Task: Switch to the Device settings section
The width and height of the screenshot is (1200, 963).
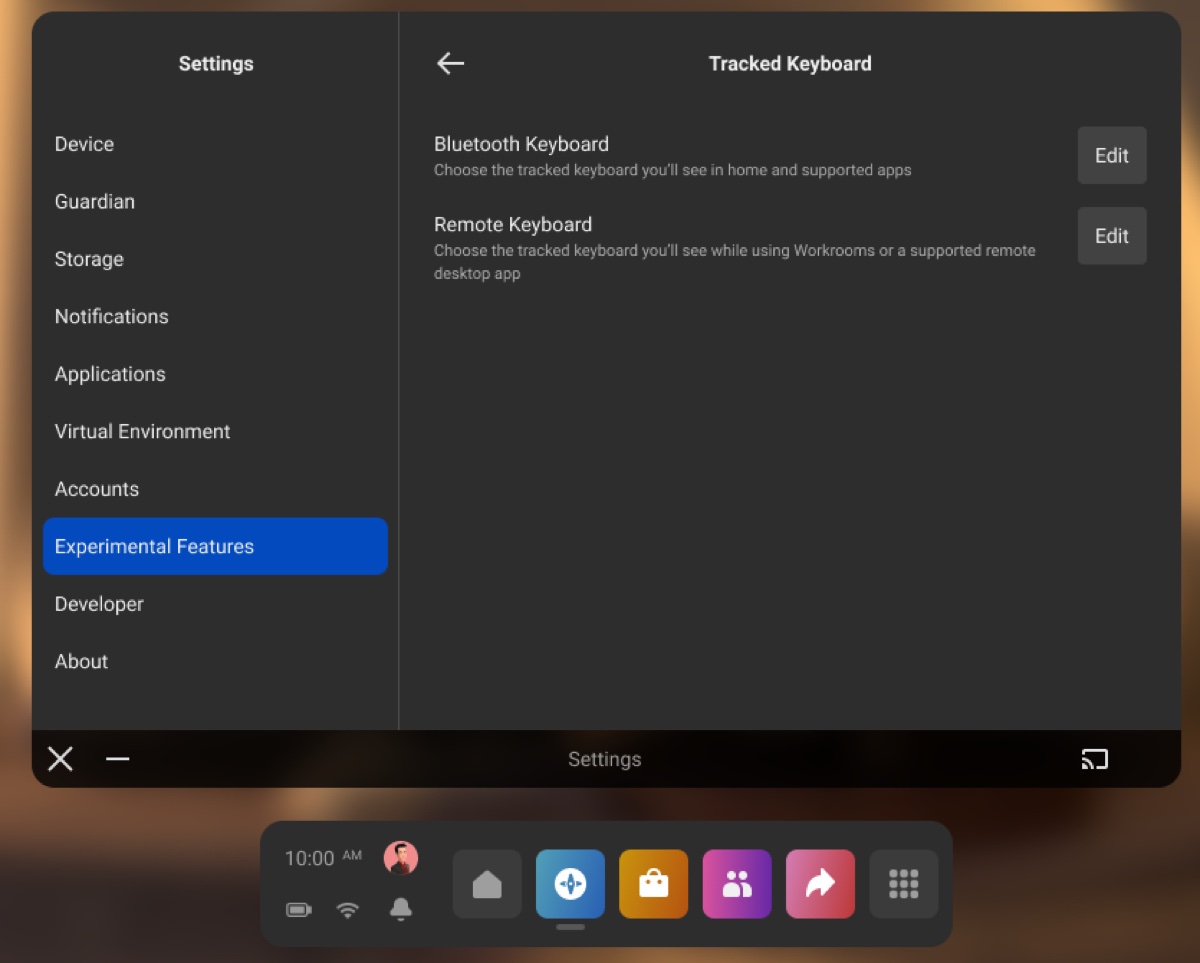Action: [84, 144]
